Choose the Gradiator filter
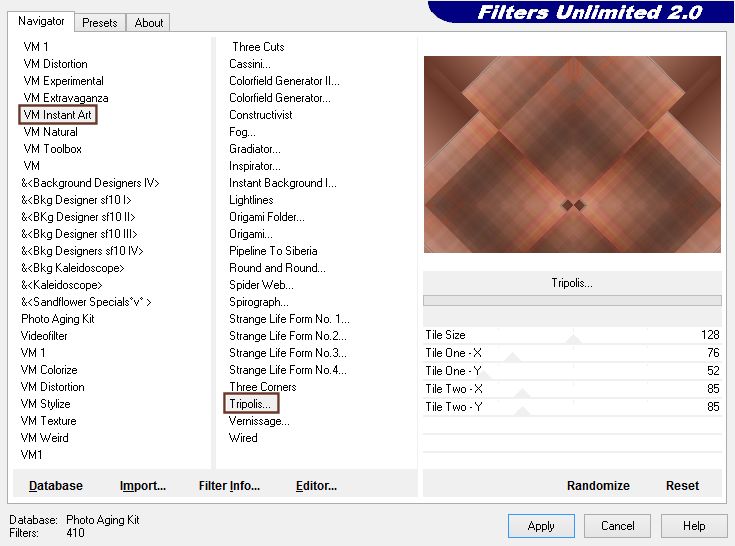This screenshot has height=546, width=735. click(255, 149)
